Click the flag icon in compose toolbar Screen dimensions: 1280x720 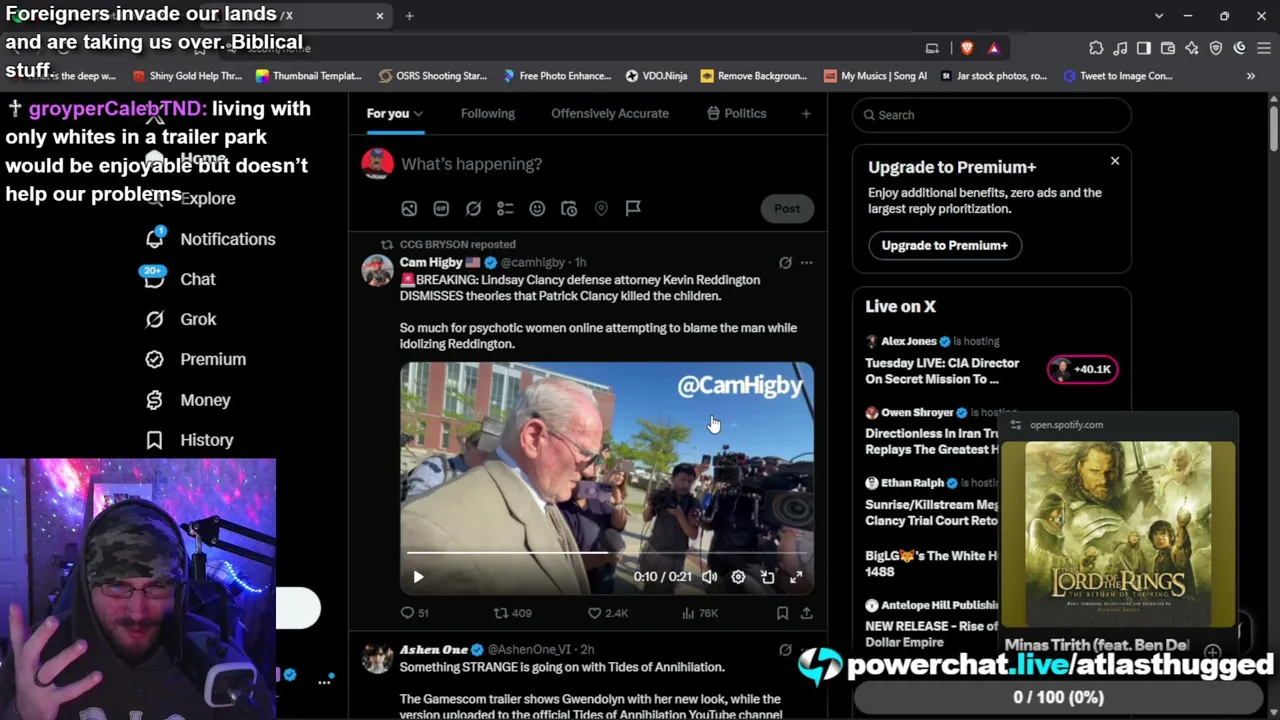633,208
